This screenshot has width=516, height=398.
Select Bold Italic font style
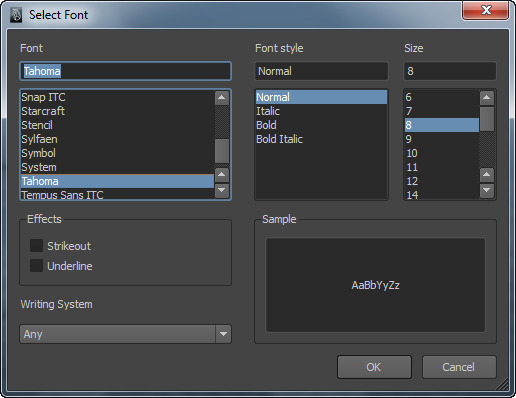(279, 139)
